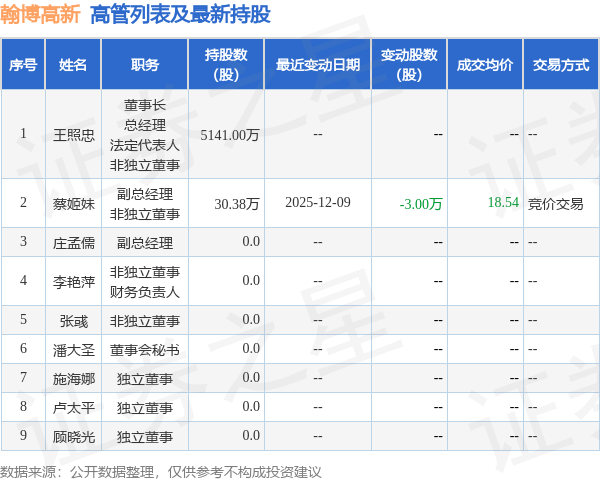The image size is (600, 481).
Task: Click the 变动股数(股) column header
Action: click(x=409, y=65)
